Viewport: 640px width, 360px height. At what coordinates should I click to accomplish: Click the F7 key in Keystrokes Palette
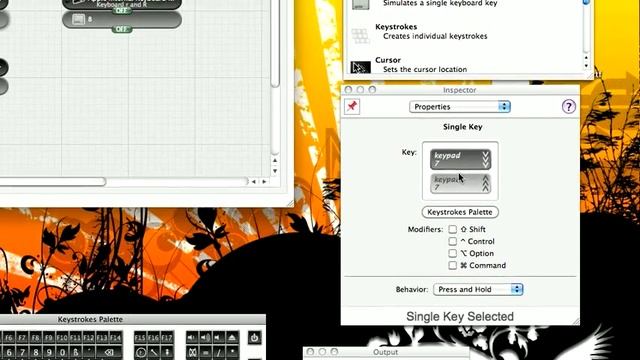[22, 338]
